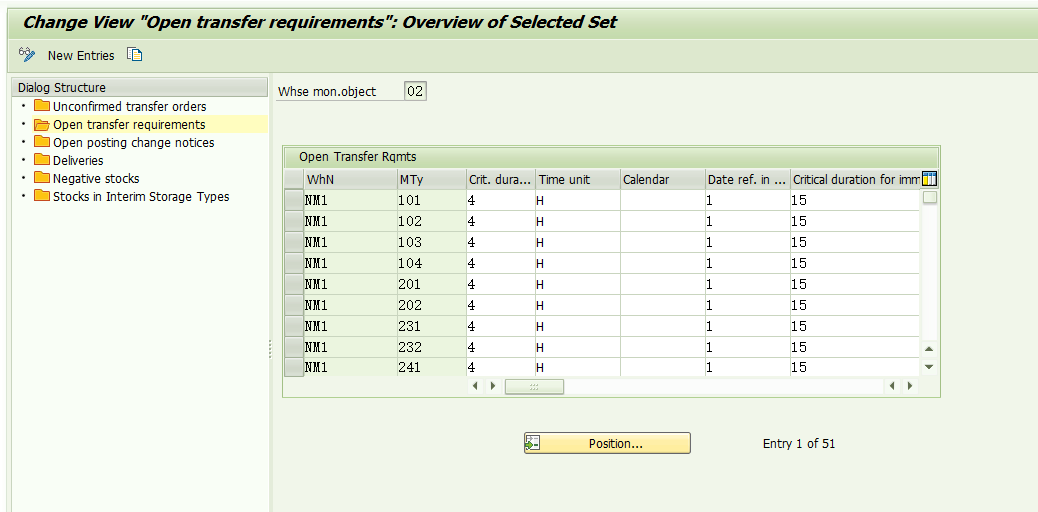Open the table settings configuration icon

pos(929,179)
